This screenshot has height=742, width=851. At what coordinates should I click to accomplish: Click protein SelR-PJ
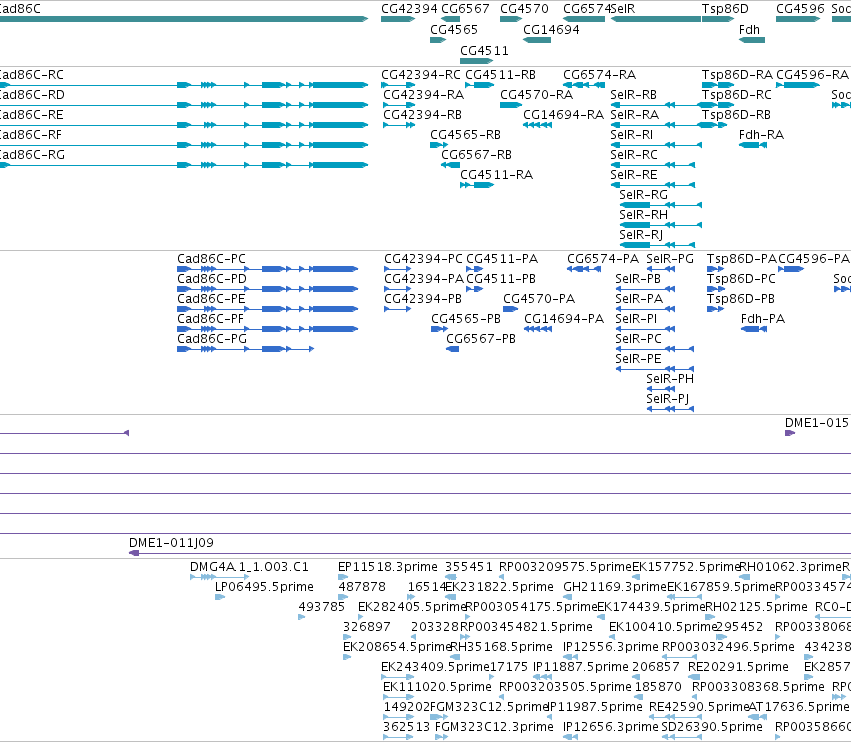[668, 399]
